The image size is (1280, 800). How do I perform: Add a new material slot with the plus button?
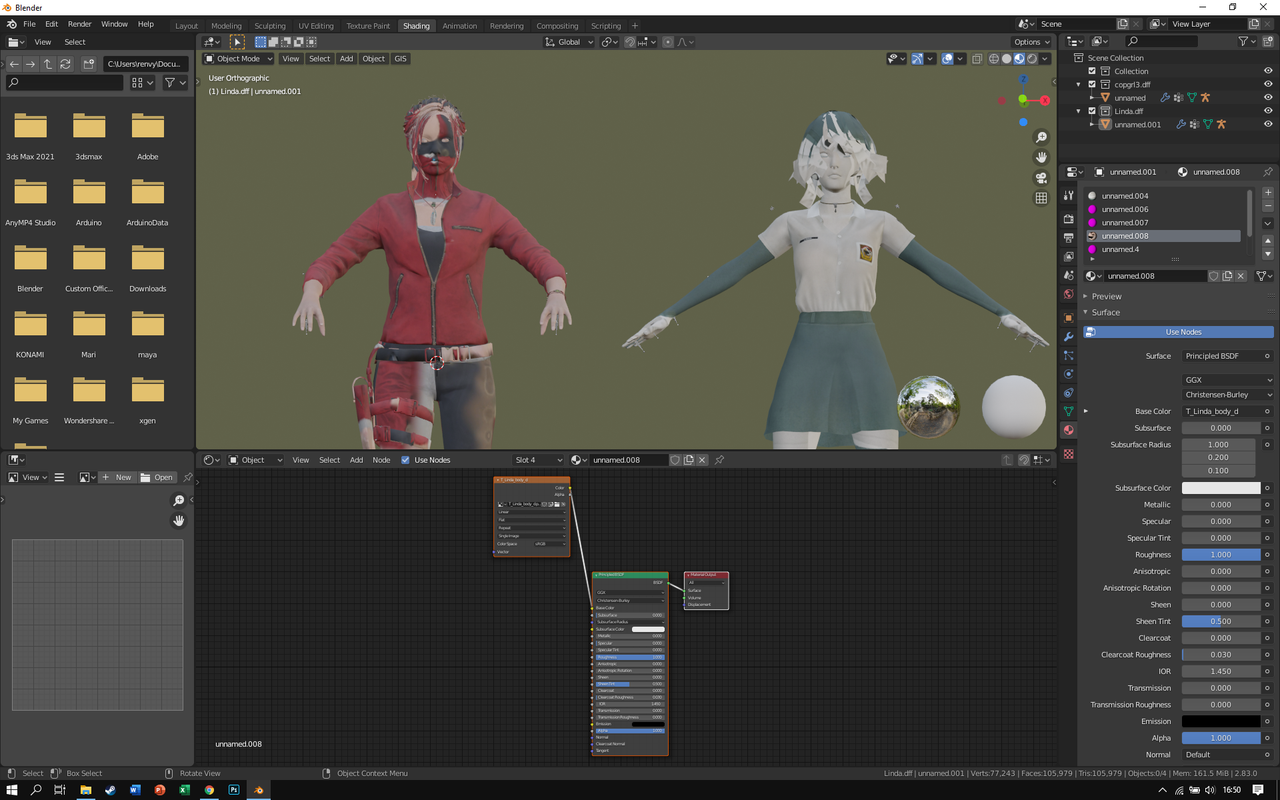pos(1267,190)
